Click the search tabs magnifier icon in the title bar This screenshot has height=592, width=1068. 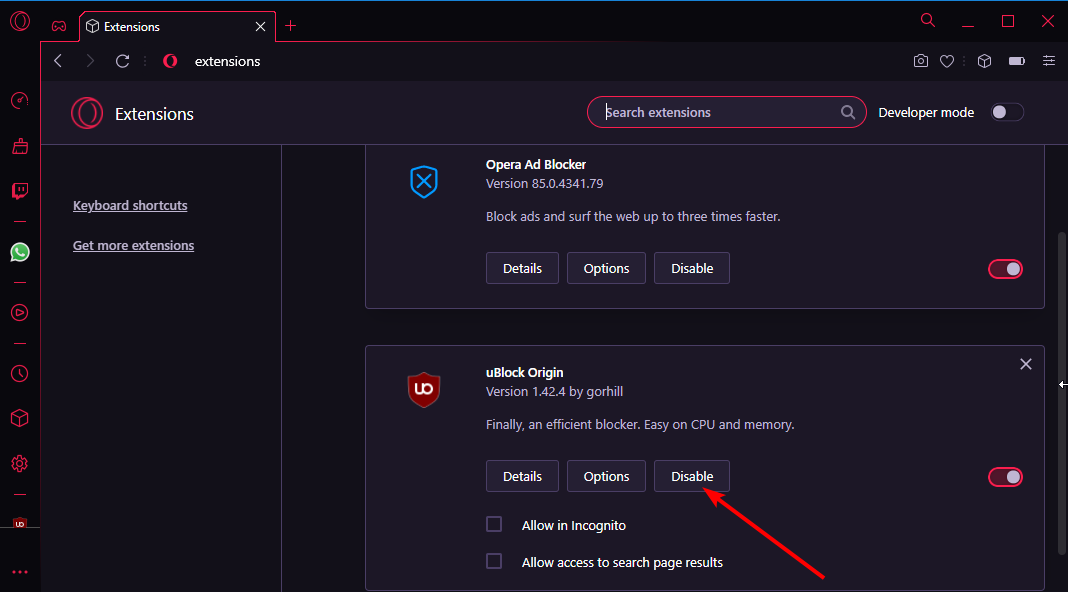[x=928, y=20]
